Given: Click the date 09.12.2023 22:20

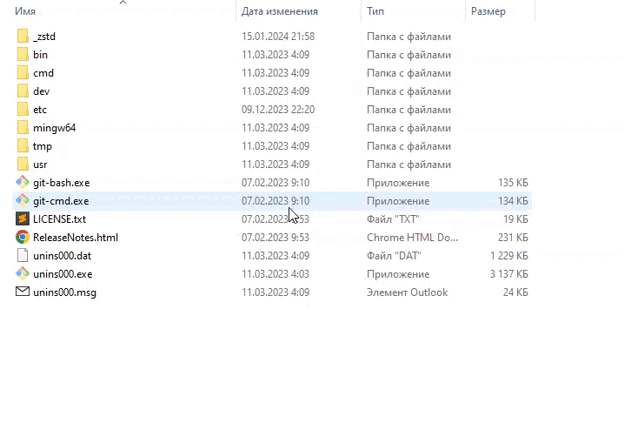Looking at the screenshot, I should coord(278,110).
